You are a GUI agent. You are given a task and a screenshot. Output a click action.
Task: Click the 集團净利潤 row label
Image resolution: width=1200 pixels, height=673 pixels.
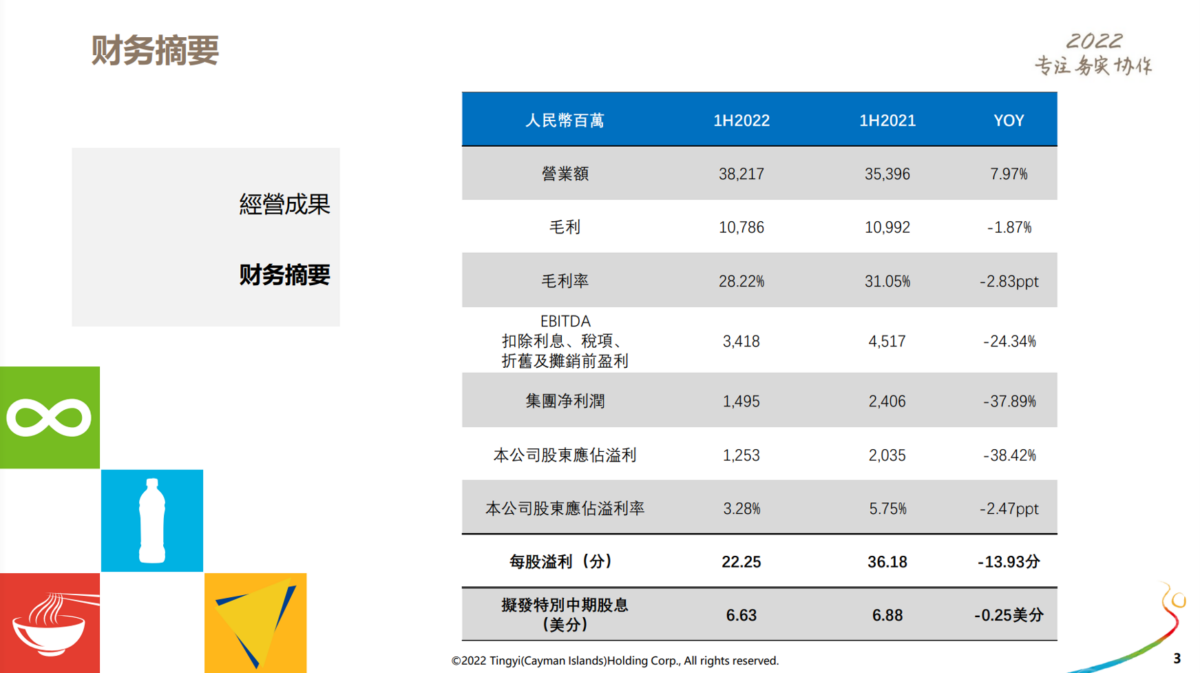[565, 401]
